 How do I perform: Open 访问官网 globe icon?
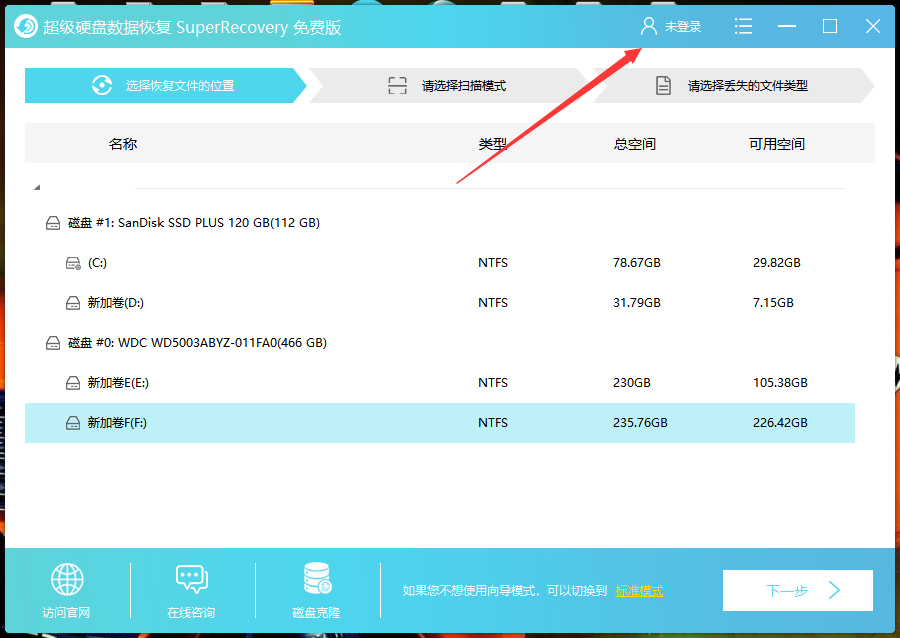click(x=67, y=579)
